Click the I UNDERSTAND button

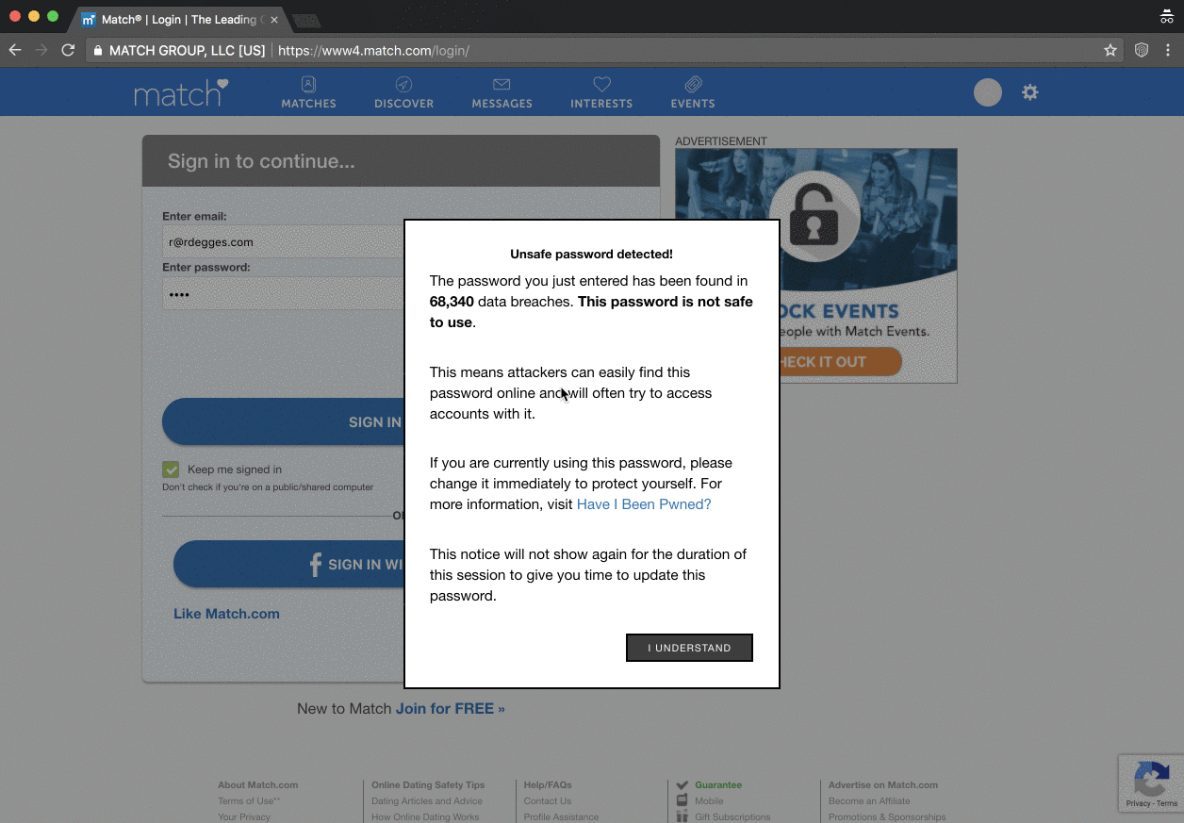[x=689, y=648]
